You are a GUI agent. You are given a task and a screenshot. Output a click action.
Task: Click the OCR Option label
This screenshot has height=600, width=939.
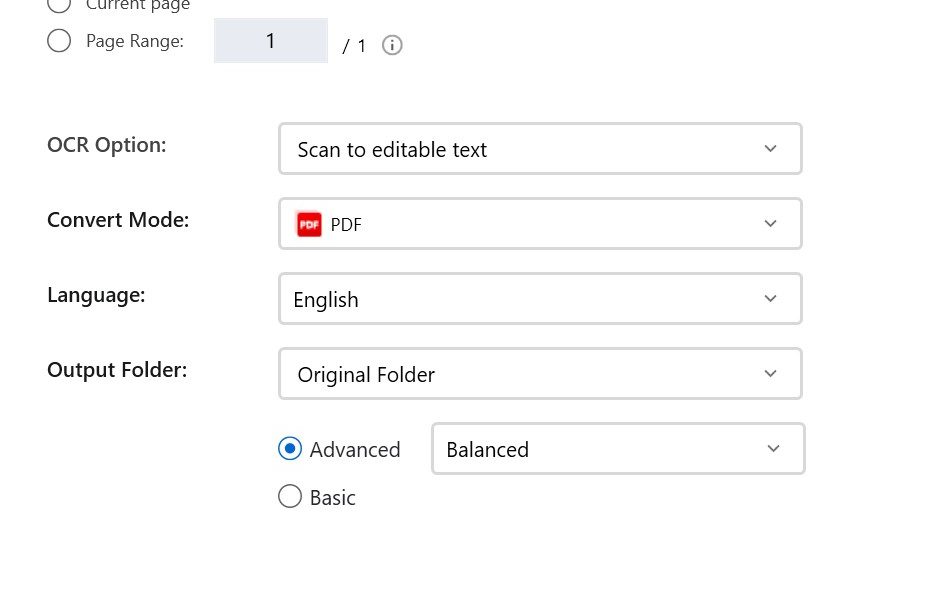107,145
